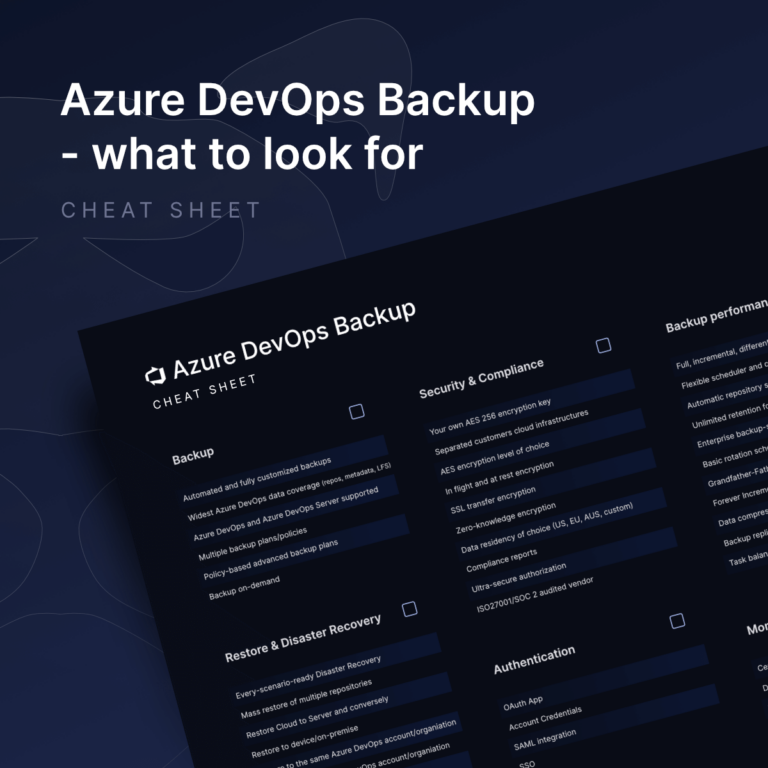Select 'Restore Cloud to Server and conversely'
The image size is (768, 768).
pyautogui.click(x=317, y=717)
